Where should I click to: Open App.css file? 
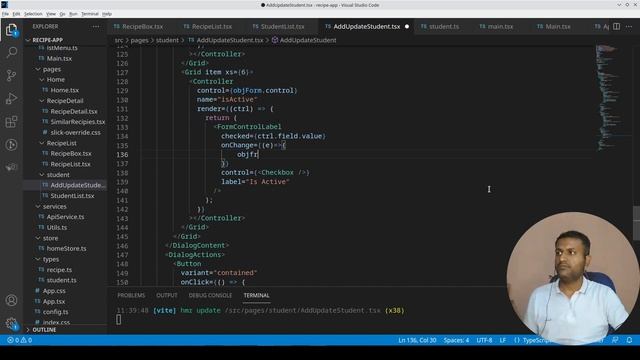54,291
